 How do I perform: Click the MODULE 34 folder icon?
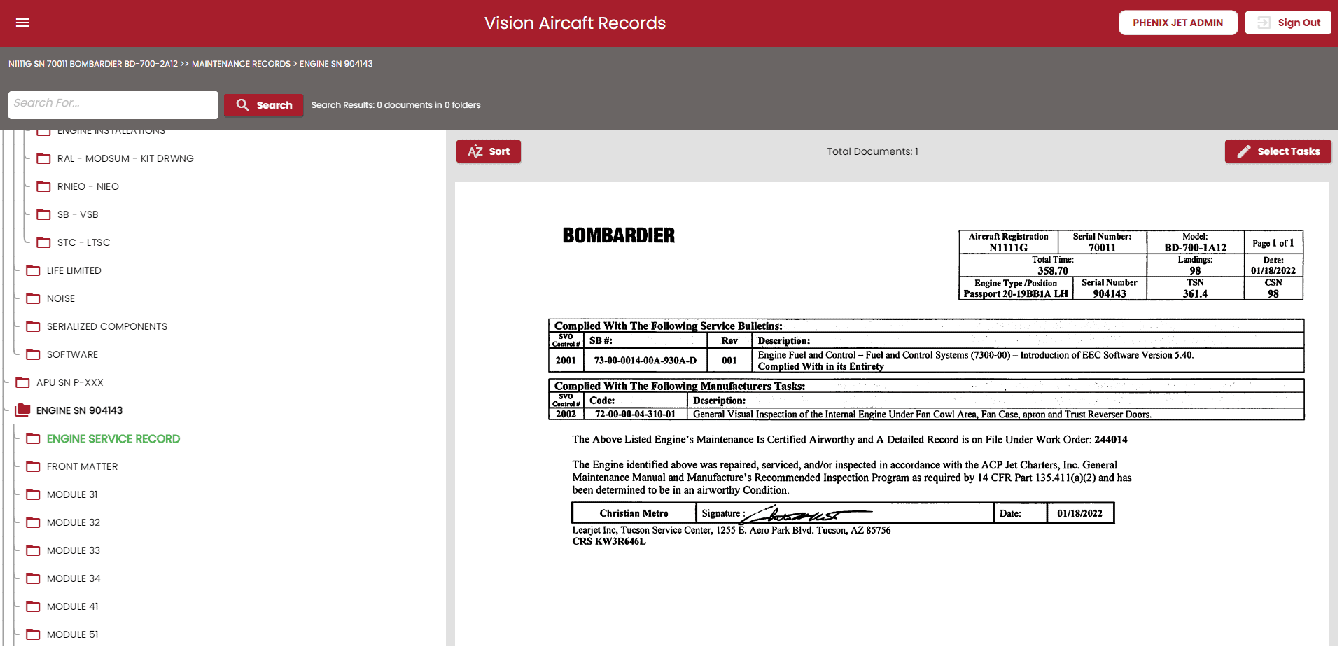click(33, 579)
